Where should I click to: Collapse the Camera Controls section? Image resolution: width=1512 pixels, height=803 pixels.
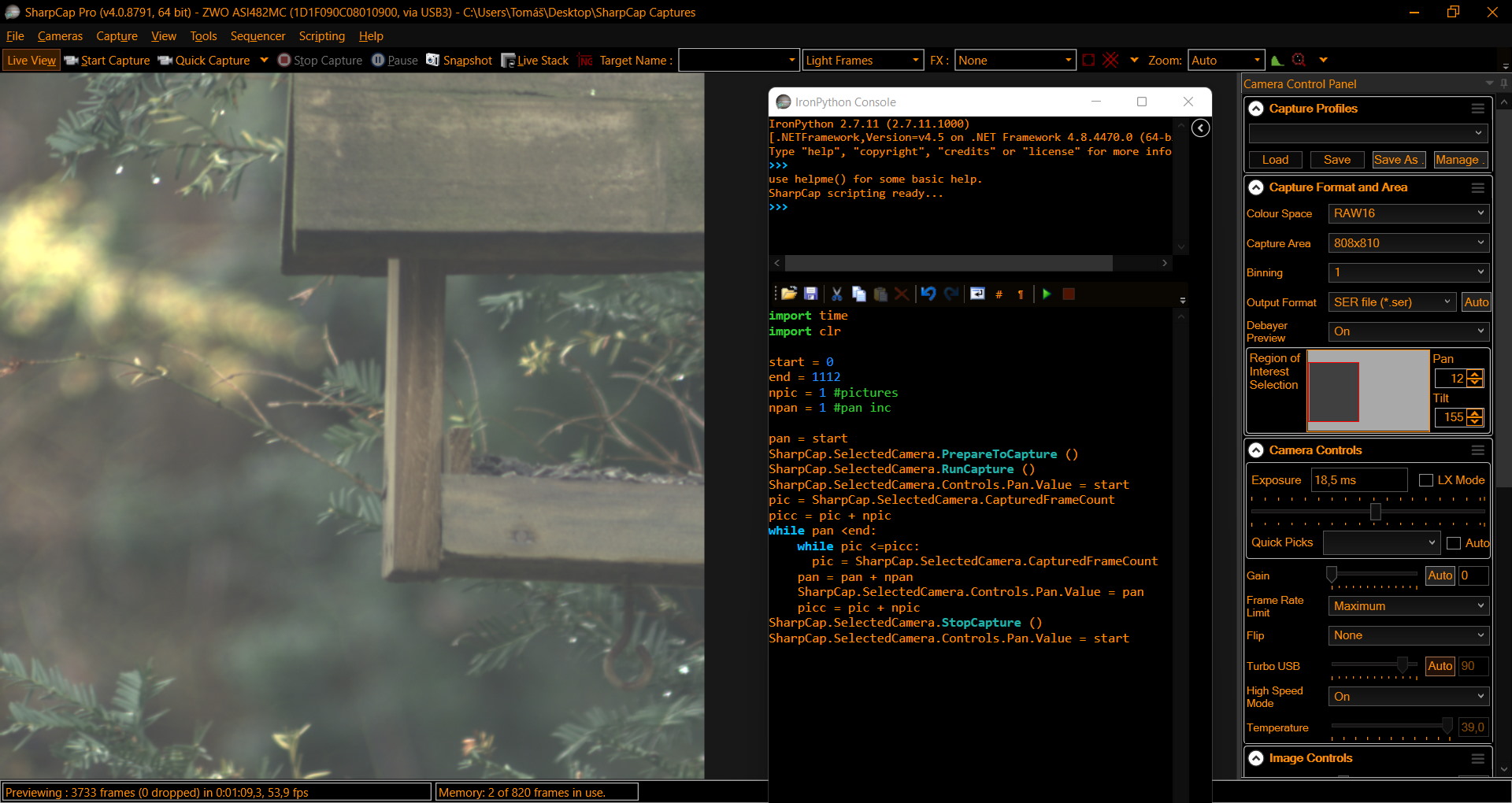[x=1256, y=450]
